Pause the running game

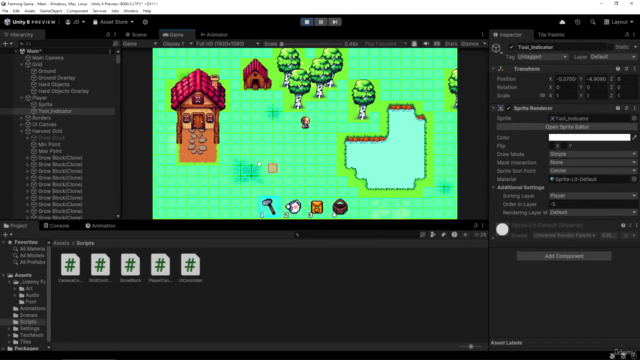point(321,22)
